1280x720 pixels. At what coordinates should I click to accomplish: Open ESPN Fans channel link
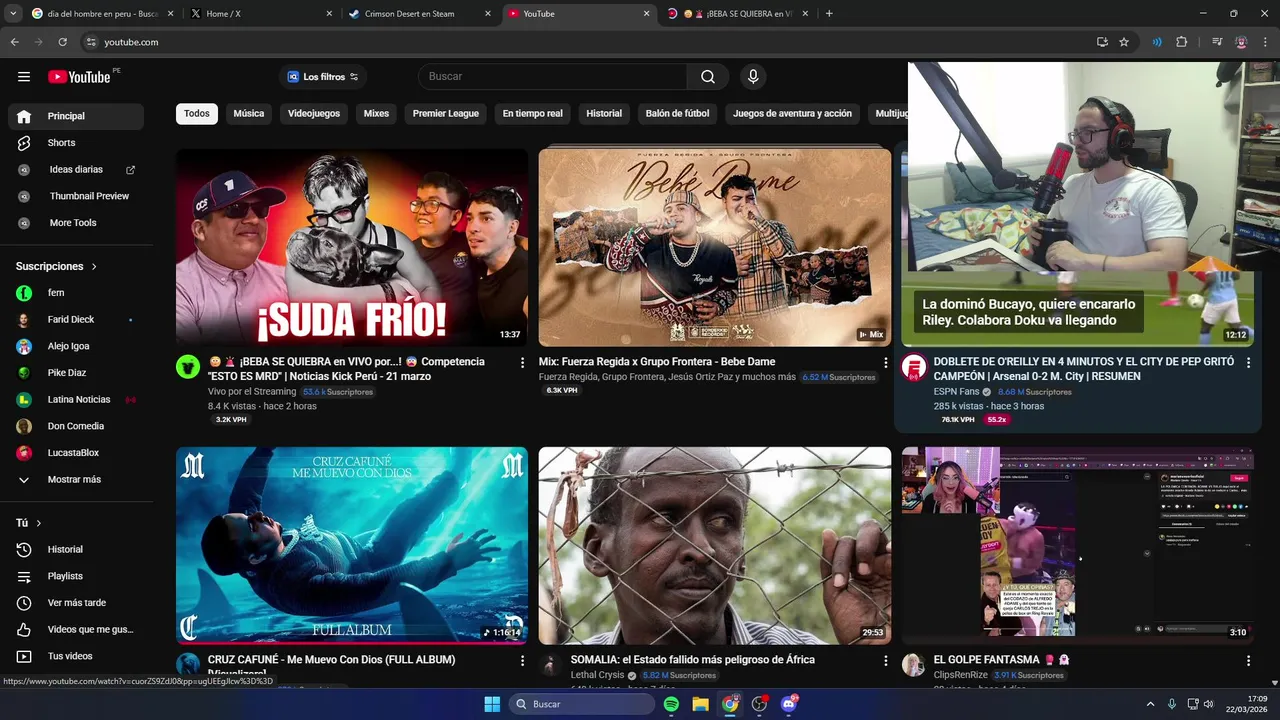(956, 392)
